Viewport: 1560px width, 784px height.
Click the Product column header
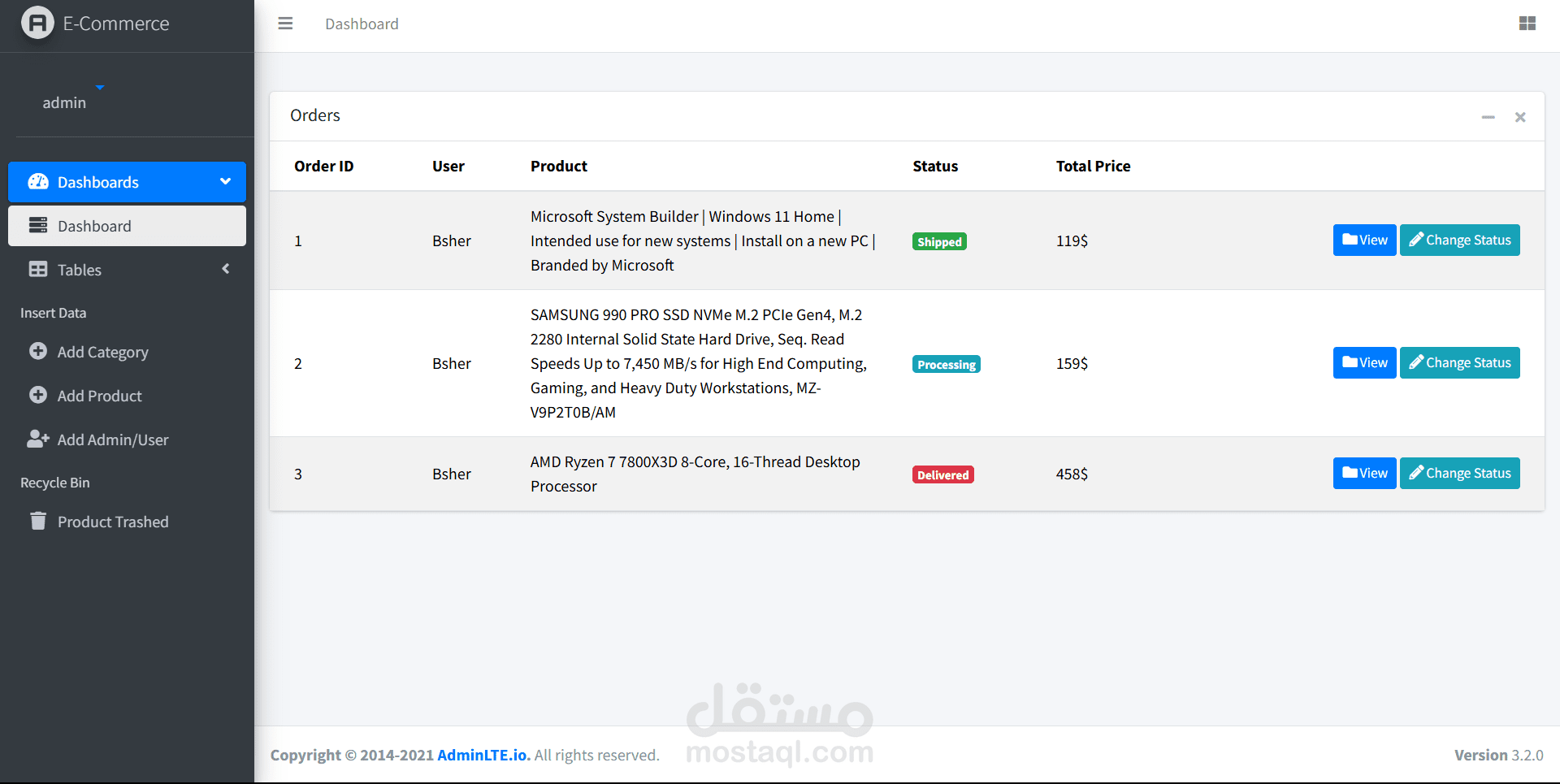coord(559,166)
